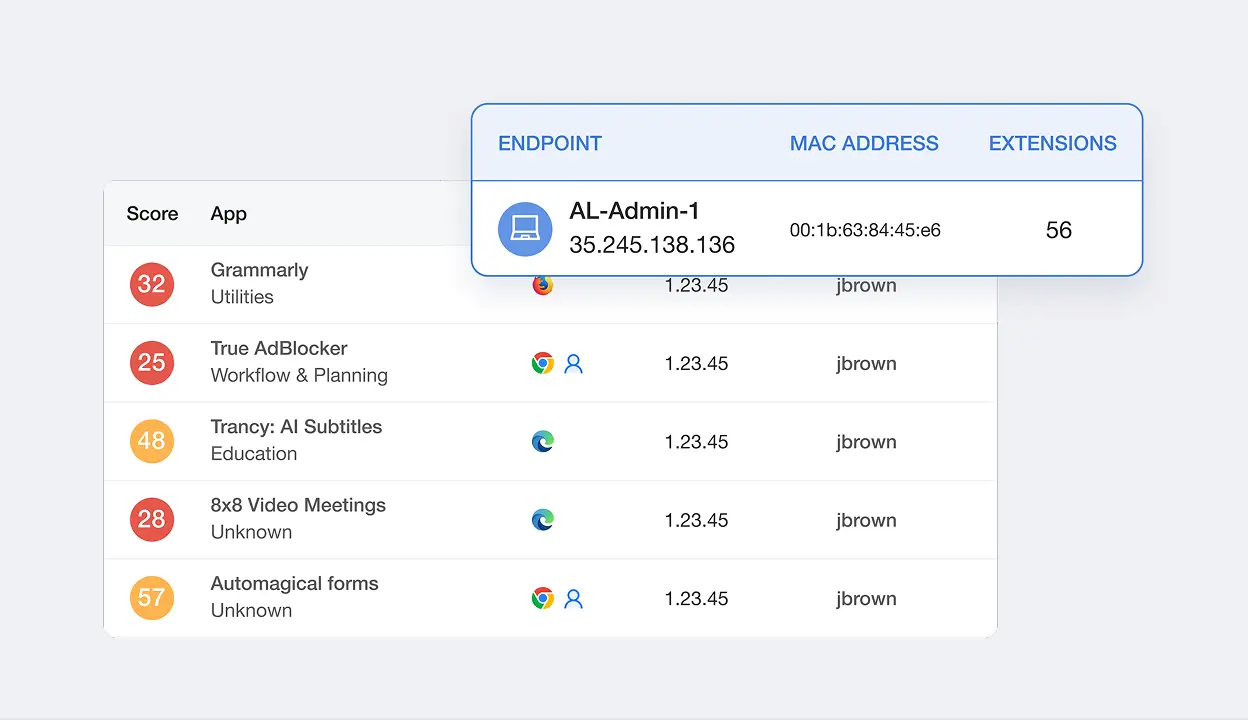Viewport: 1248px width, 720px height.
Task: Click the yellow score badge 57 for Automagical forms
Action: tap(152, 598)
